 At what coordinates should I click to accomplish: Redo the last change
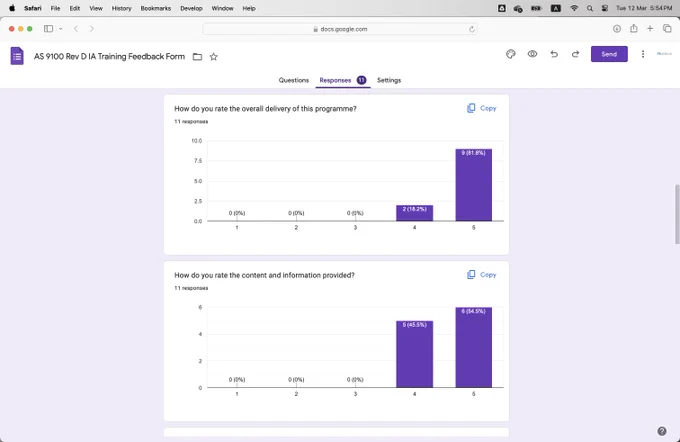point(575,54)
